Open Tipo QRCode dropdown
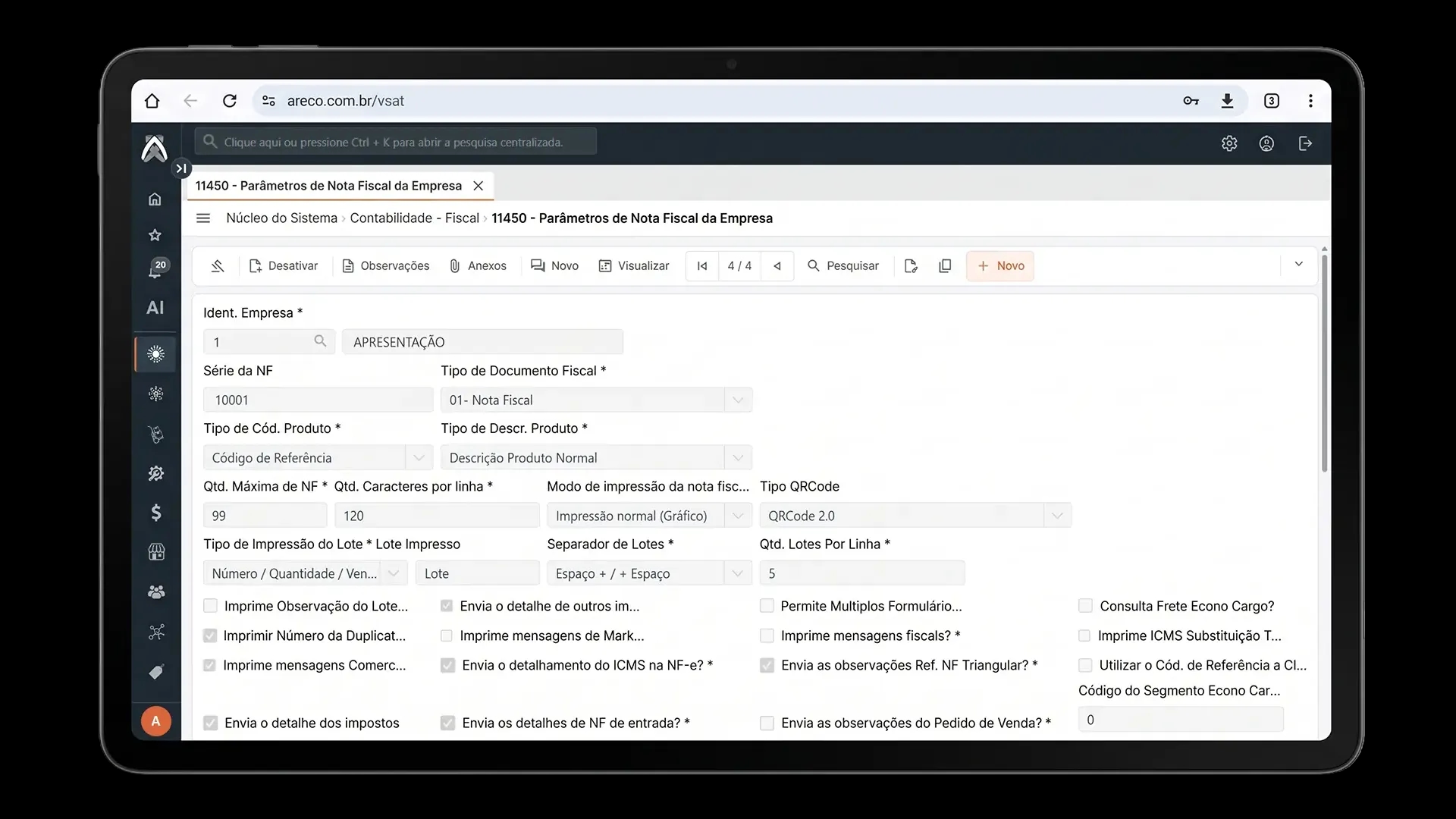 coord(915,516)
